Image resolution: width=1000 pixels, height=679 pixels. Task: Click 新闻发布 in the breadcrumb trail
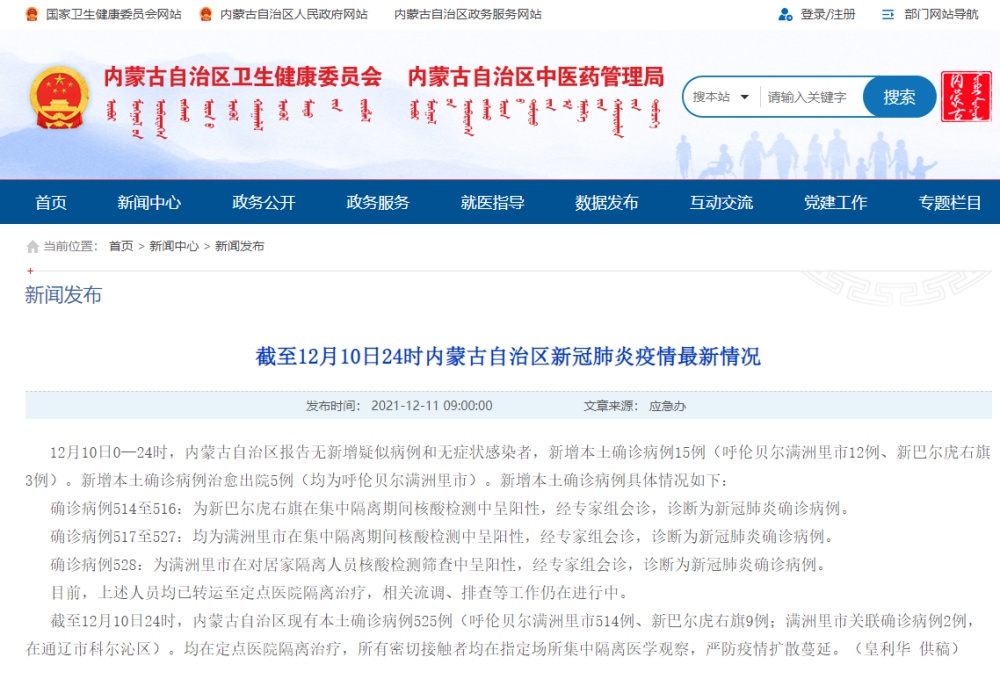tap(240, 246)
